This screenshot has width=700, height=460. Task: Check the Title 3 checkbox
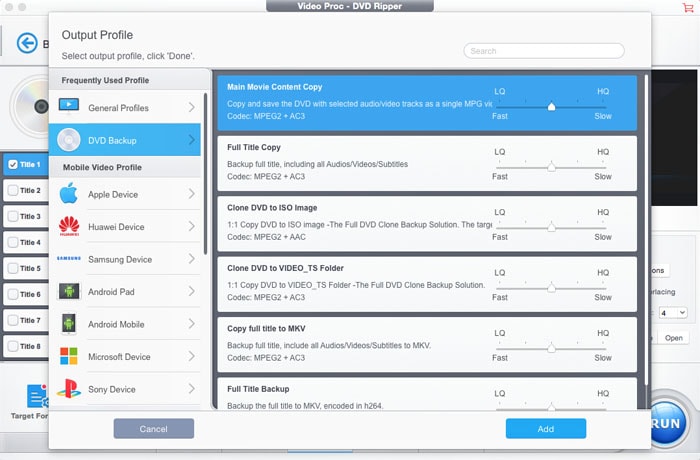click(13, 216)
